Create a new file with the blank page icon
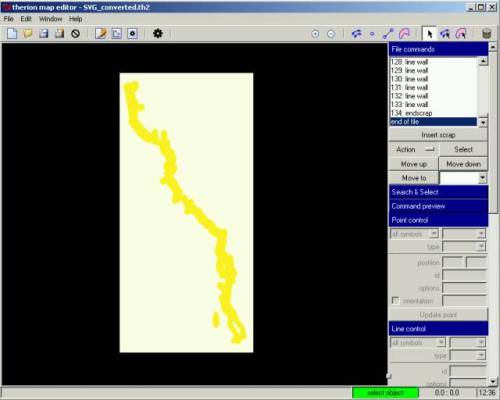This screenshot has height=400, width=500. (12, 33)
